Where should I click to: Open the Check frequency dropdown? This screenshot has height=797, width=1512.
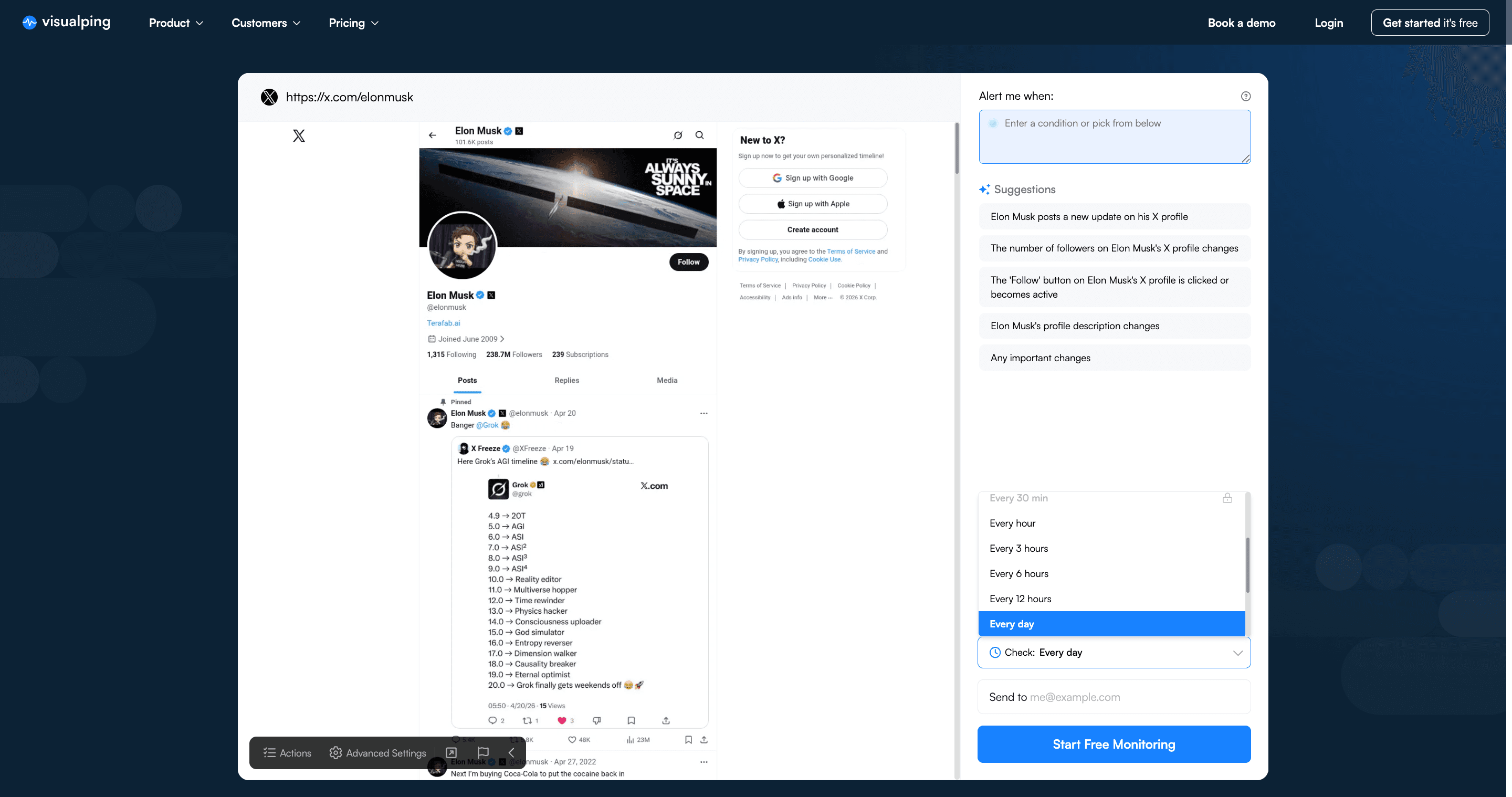tap(1114, 652)
